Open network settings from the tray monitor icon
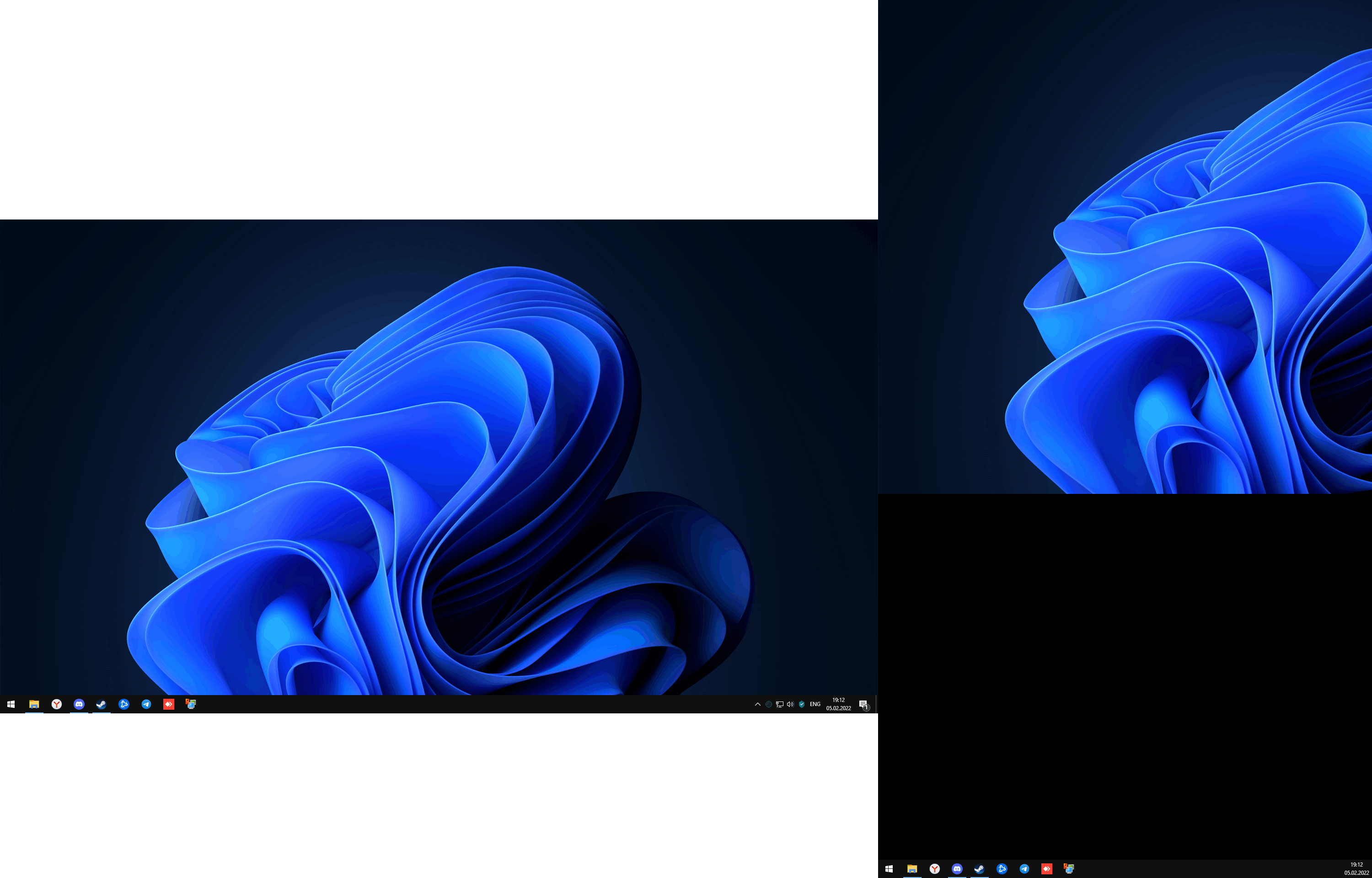This screenshot has height=878, width=1372. [780, 705]
